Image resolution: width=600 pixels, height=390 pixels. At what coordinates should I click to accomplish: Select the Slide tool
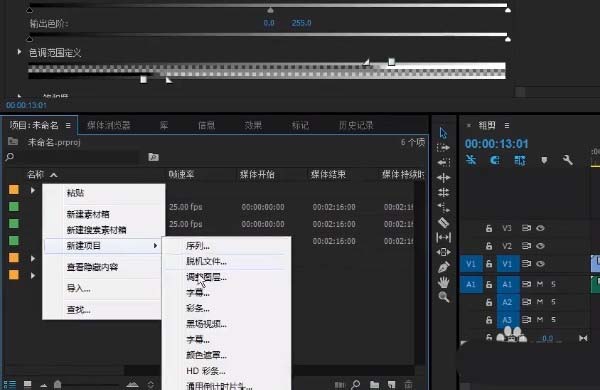click(x=443, y=252)
